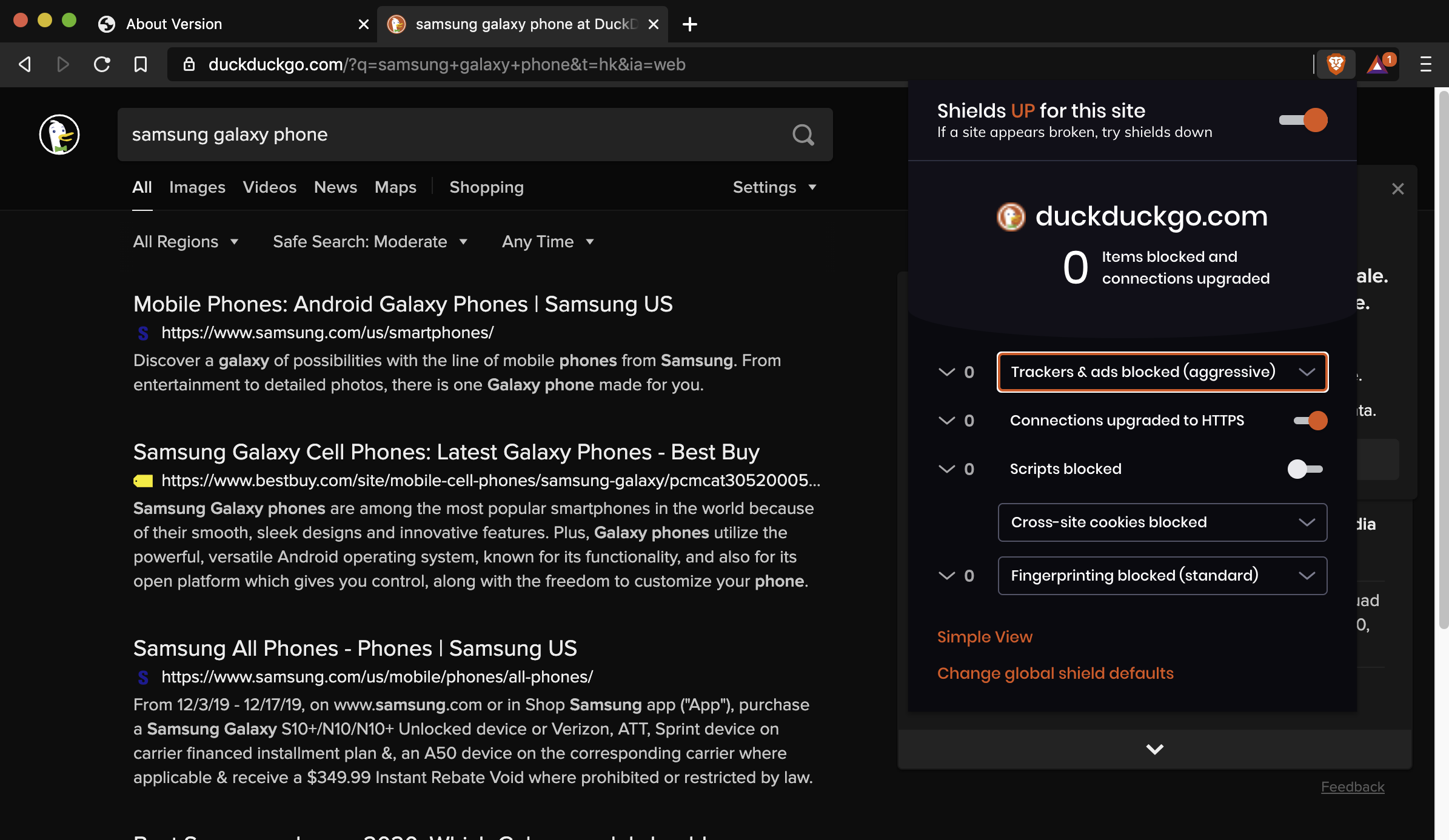1449x840 pixels.
Task: Switch to About Version browser tab
Action: pos(230,24)
